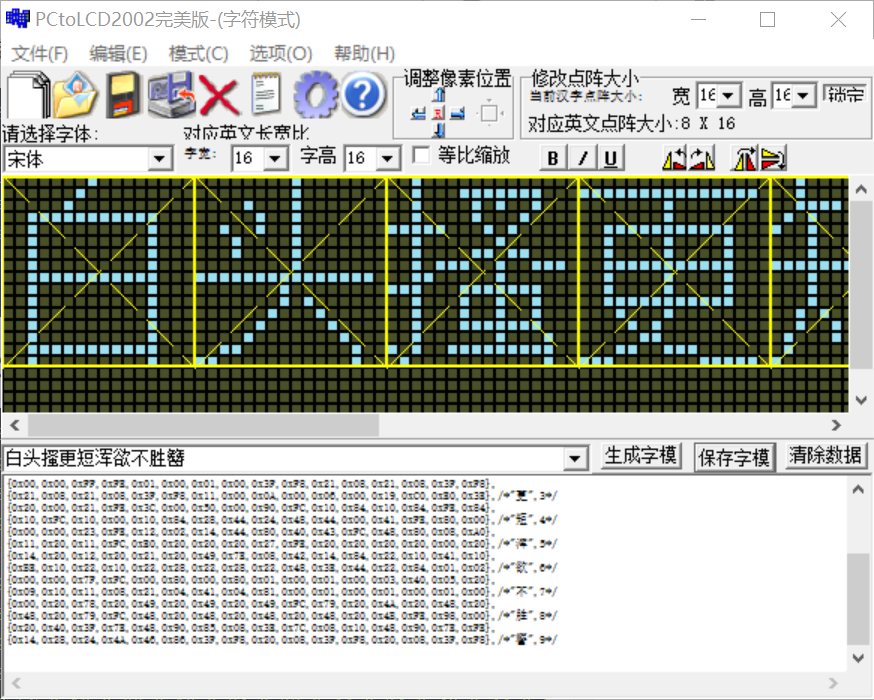Toggle the 锁定 lock option
Screen dimensions: 874x700
click(x=843, y=94)
